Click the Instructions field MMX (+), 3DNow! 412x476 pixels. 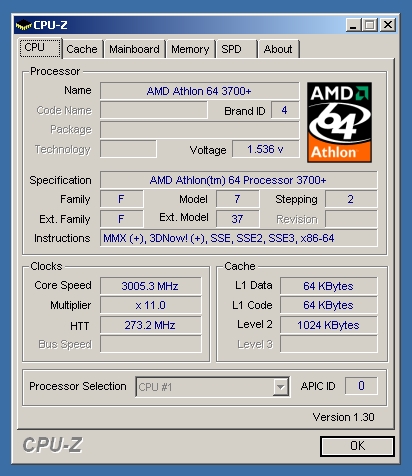coord(239,238)
